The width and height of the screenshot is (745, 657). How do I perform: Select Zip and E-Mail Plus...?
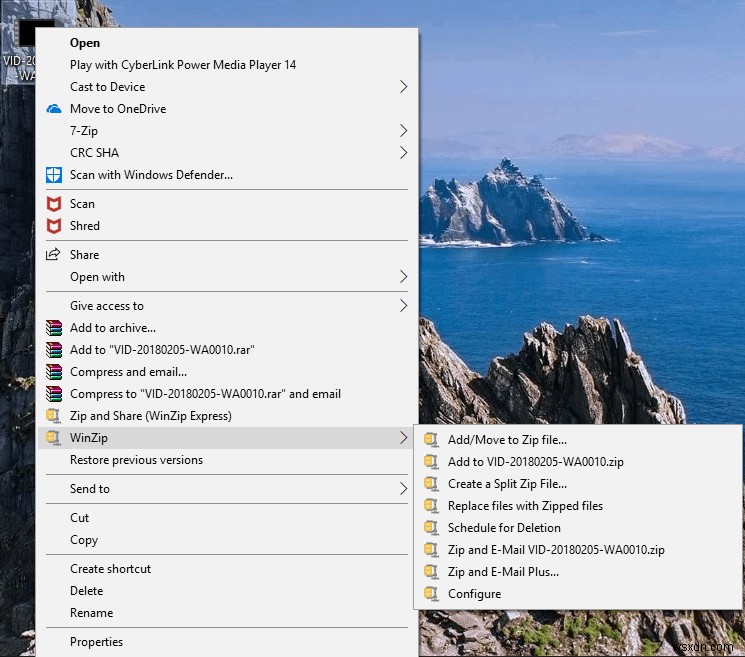578,571
